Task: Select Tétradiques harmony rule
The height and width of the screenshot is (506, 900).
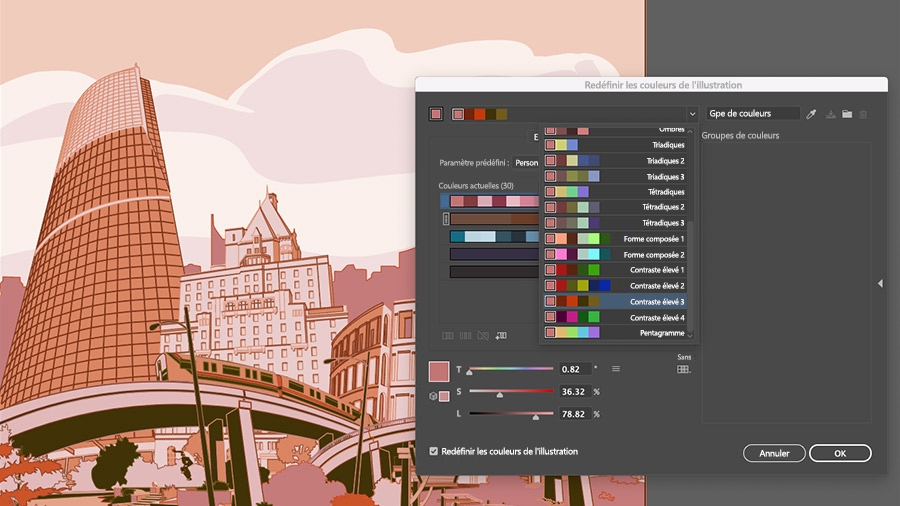Action: [x=615, y=192]
